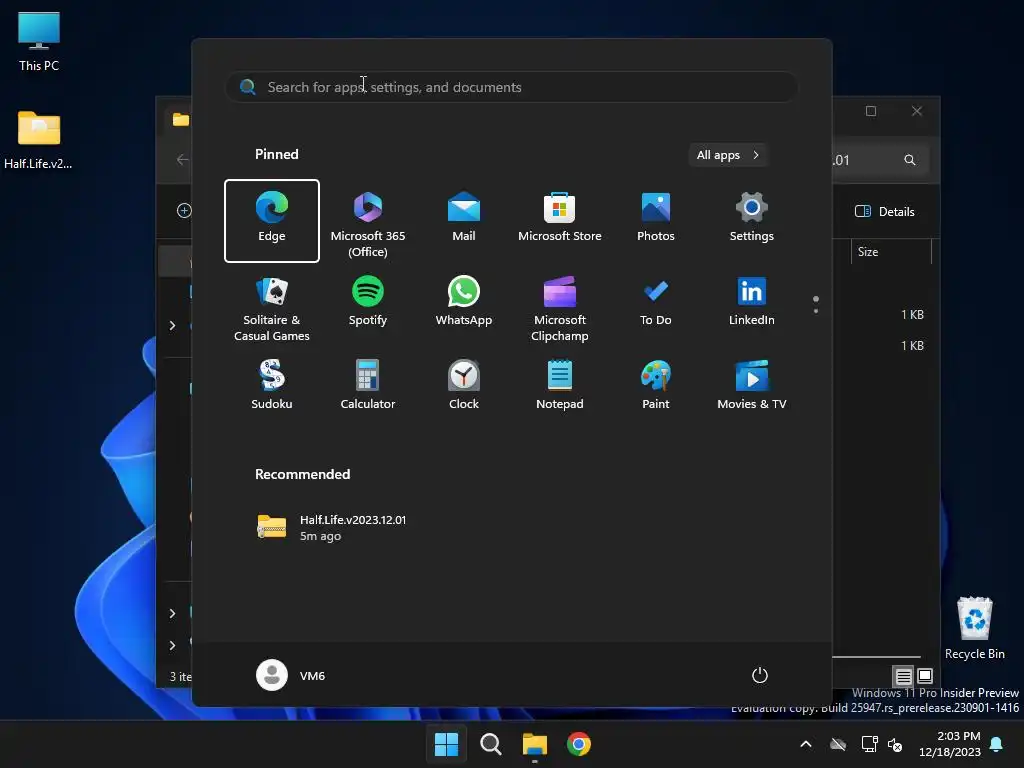The image size is (1024, 768).
Task: Open Calculator
Action: tap(368, 385)
